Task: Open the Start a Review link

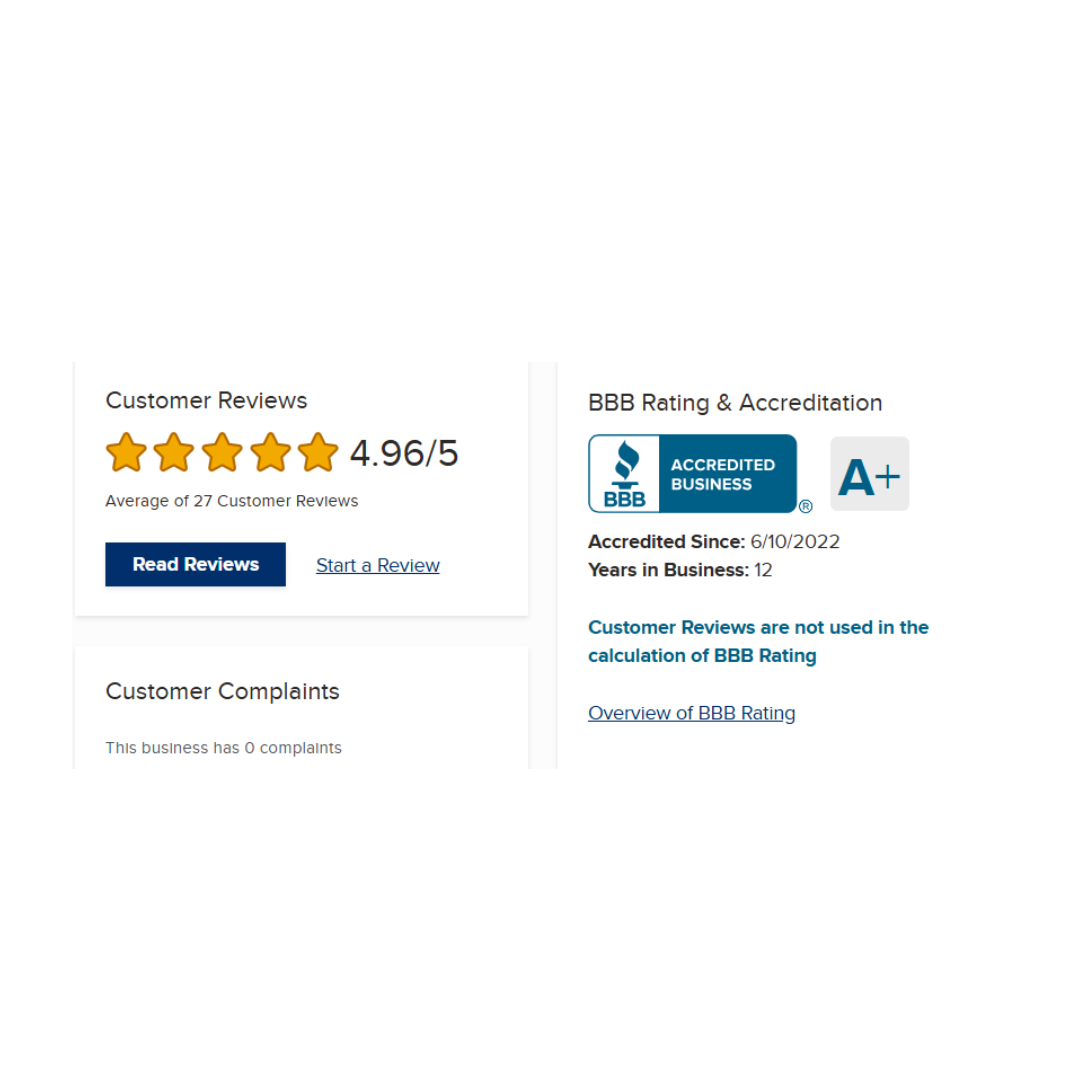Action: 377,565
